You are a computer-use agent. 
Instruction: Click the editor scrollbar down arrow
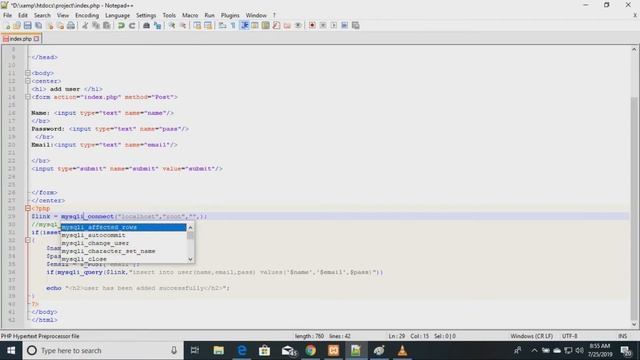[633, 324]
